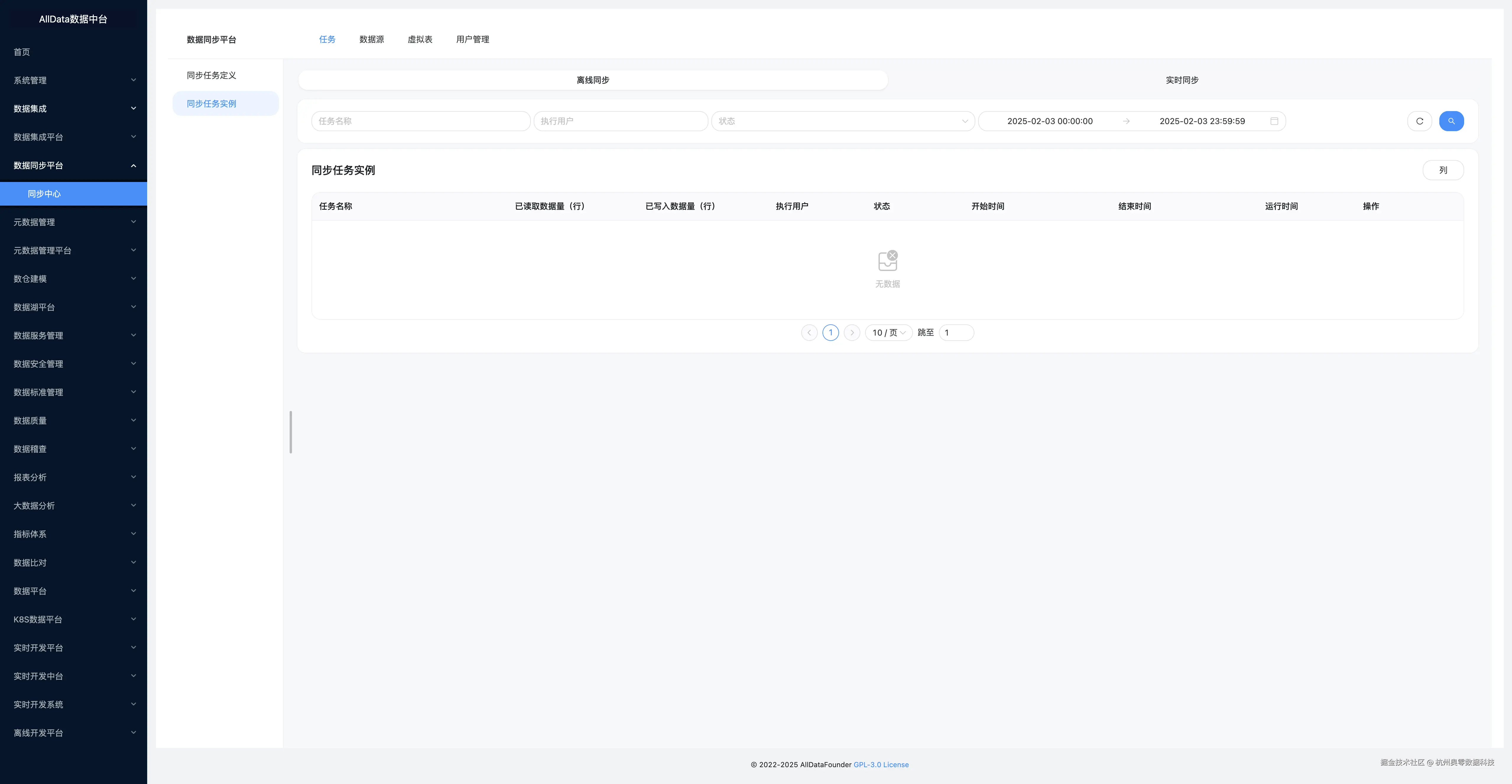Click the refresh icon button
Viewport: 1512px width, 784px height.
(1419, 121)
